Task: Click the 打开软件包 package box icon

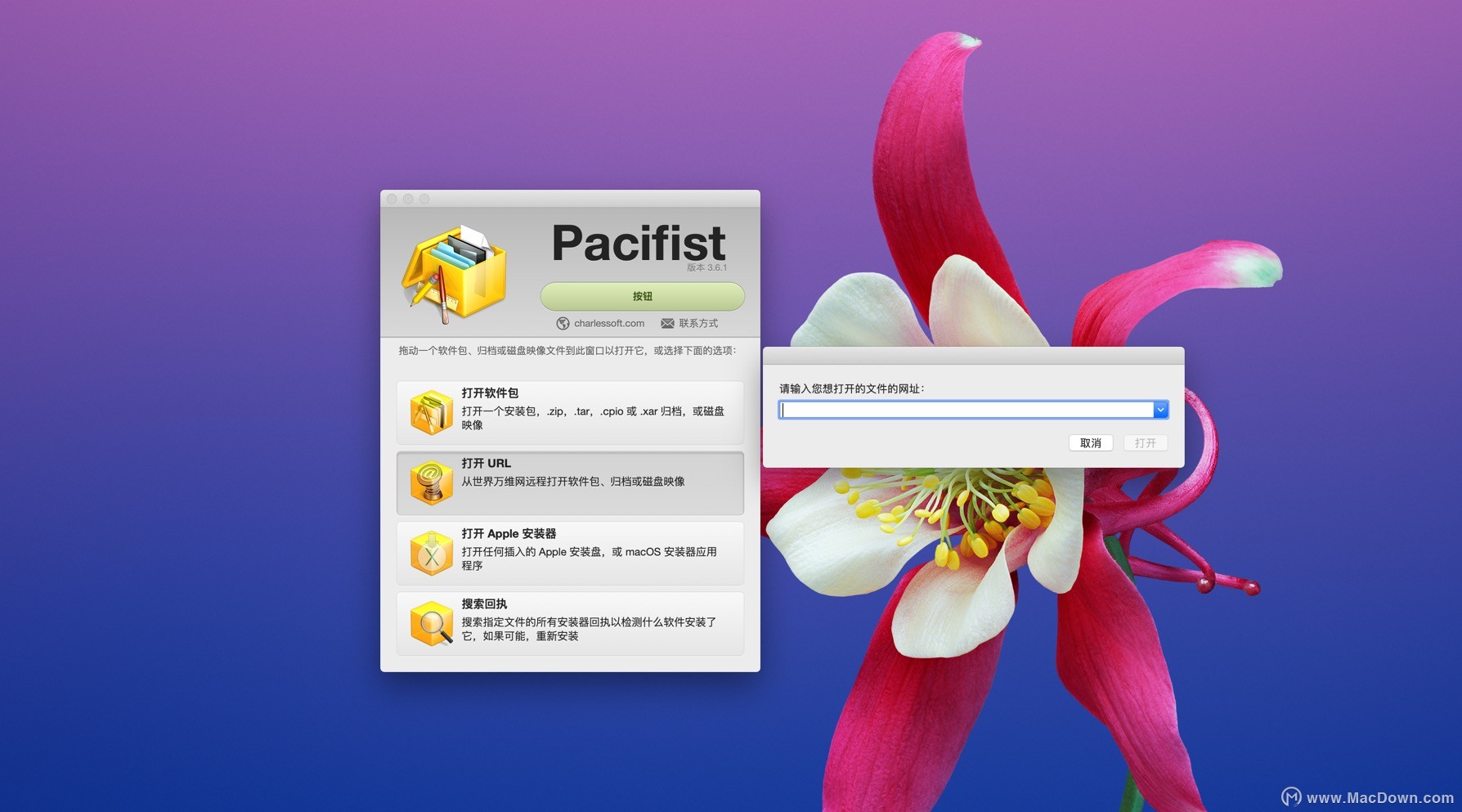Action: click(x=431, y=412)
